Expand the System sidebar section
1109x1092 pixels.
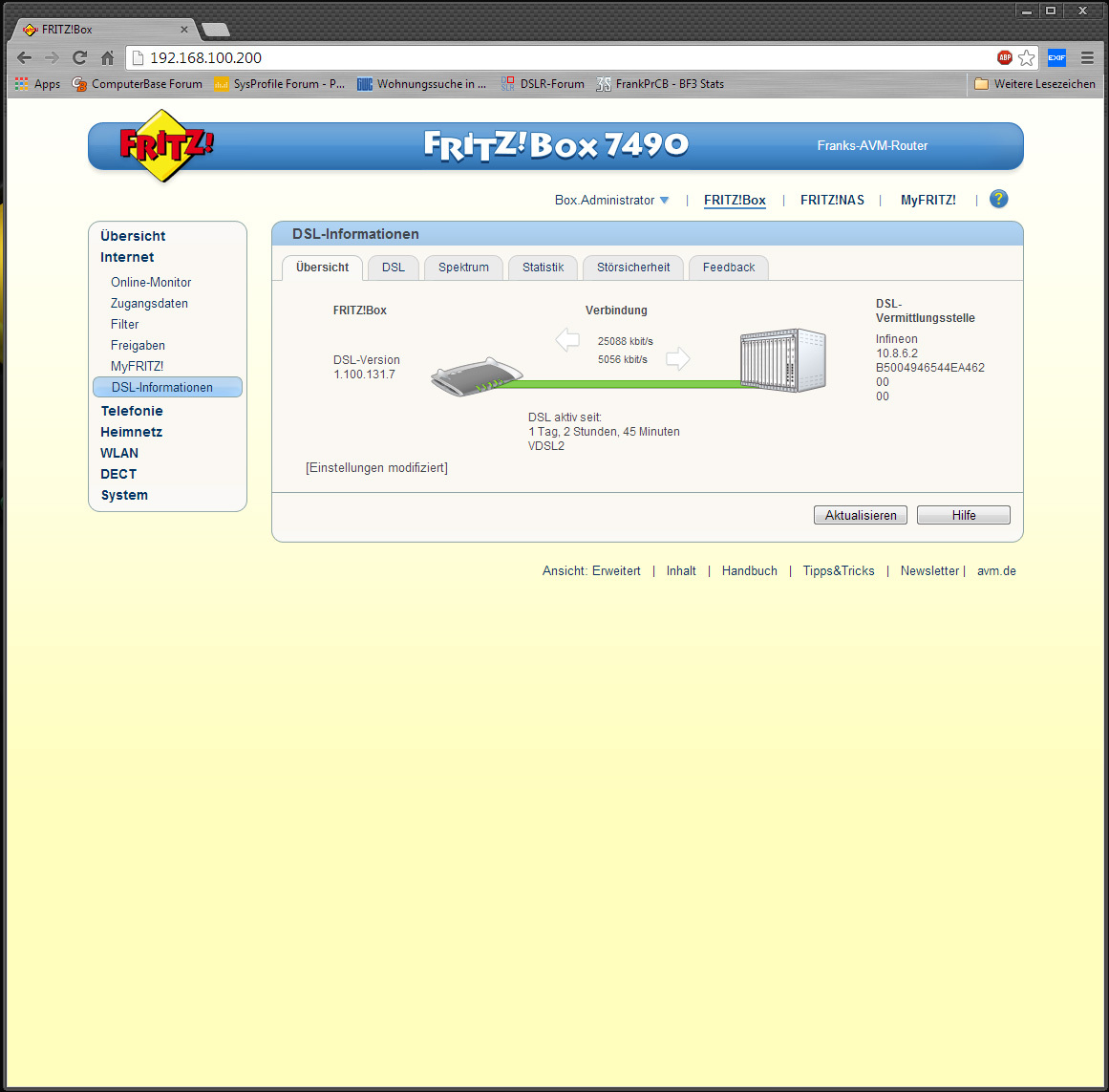[124, 496]
